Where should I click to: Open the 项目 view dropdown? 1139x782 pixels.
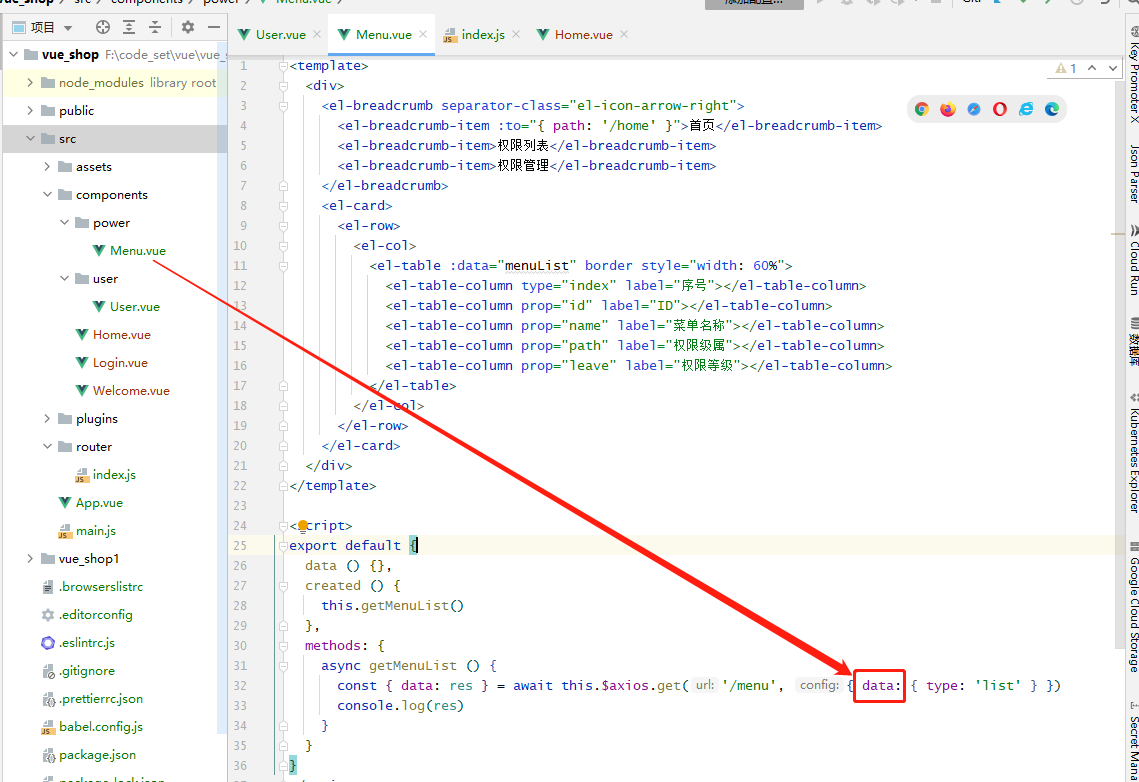point(68,28)
